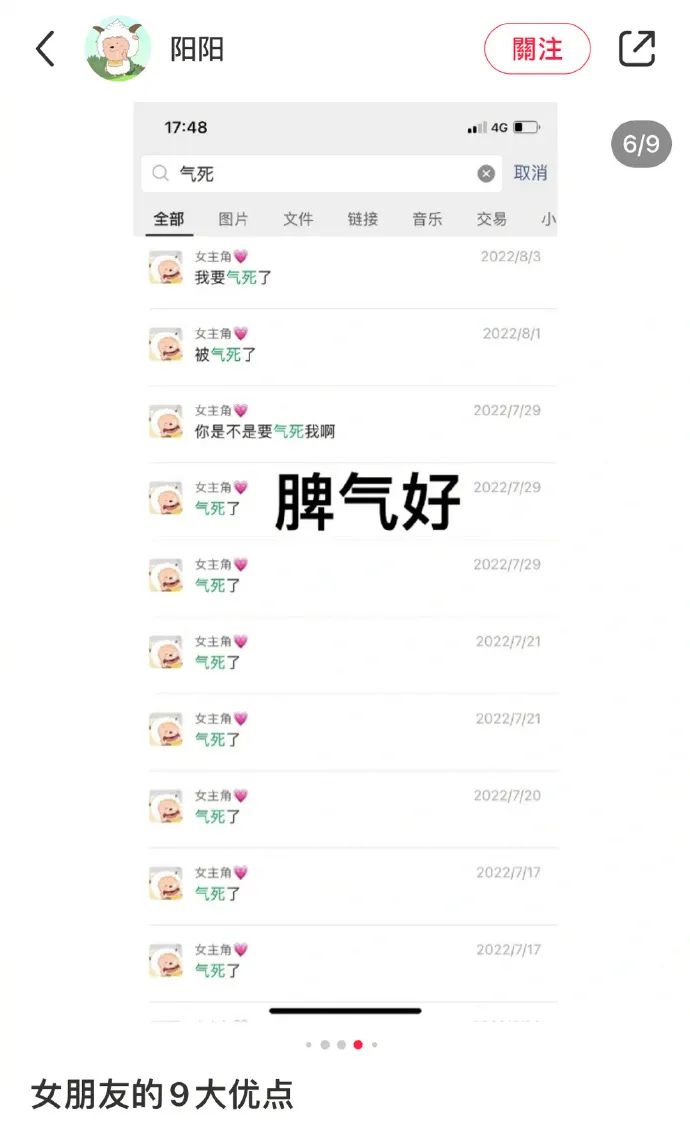Open the 我要气死了 message from 2022/8/3

[345, 270]
